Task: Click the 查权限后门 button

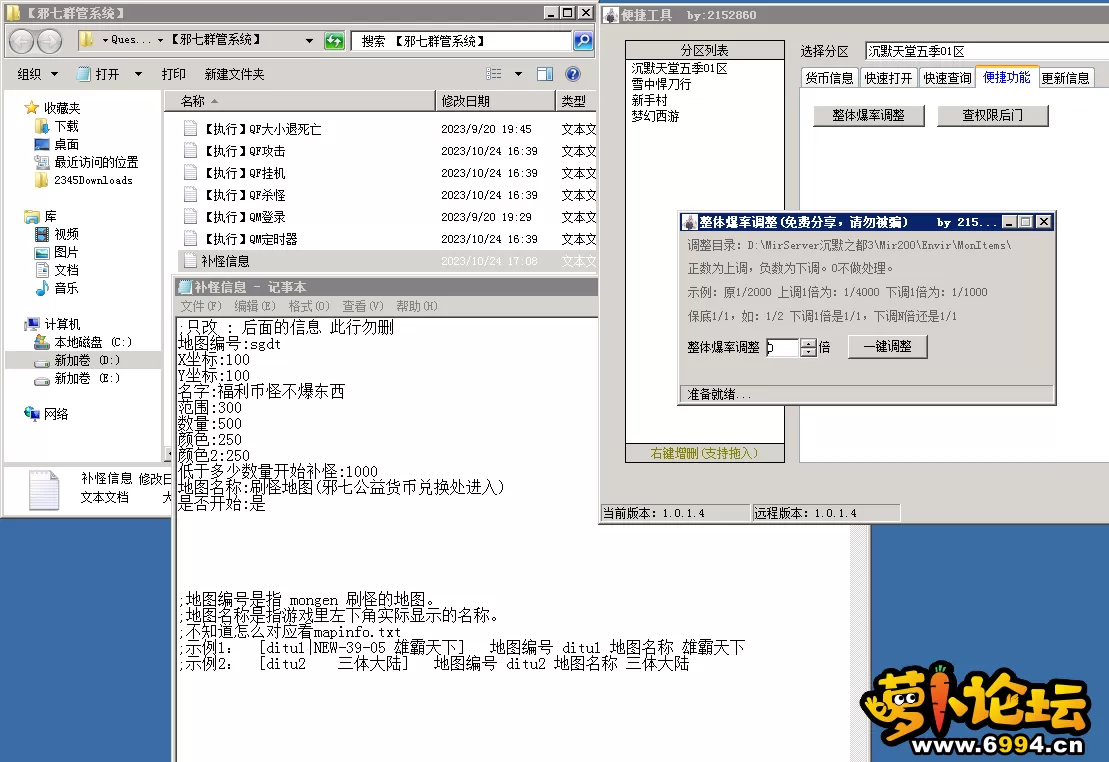Action: (992, 115)
